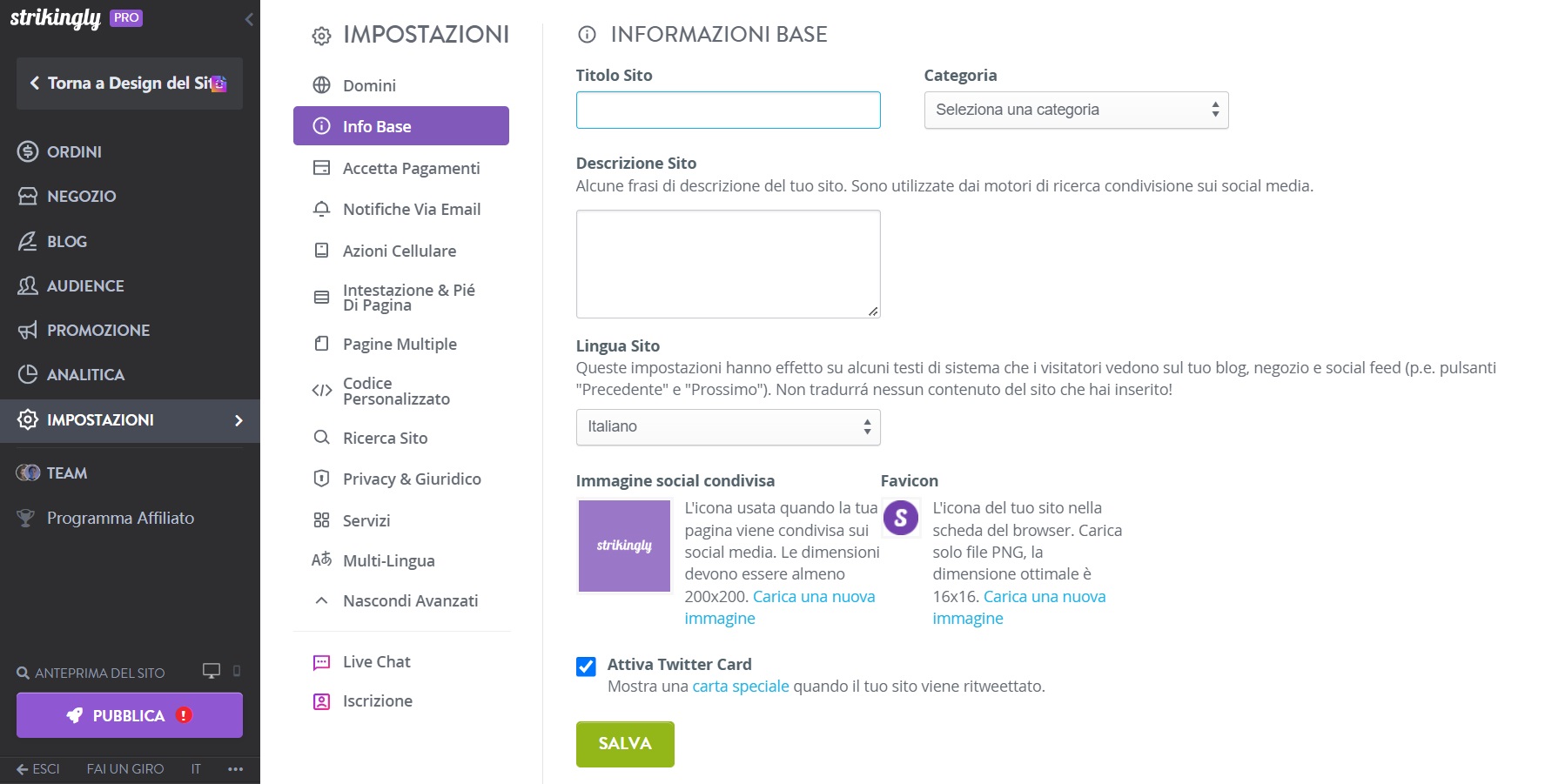
Task: Click the Favicon purple S image
Action: (x=901, y=519)
